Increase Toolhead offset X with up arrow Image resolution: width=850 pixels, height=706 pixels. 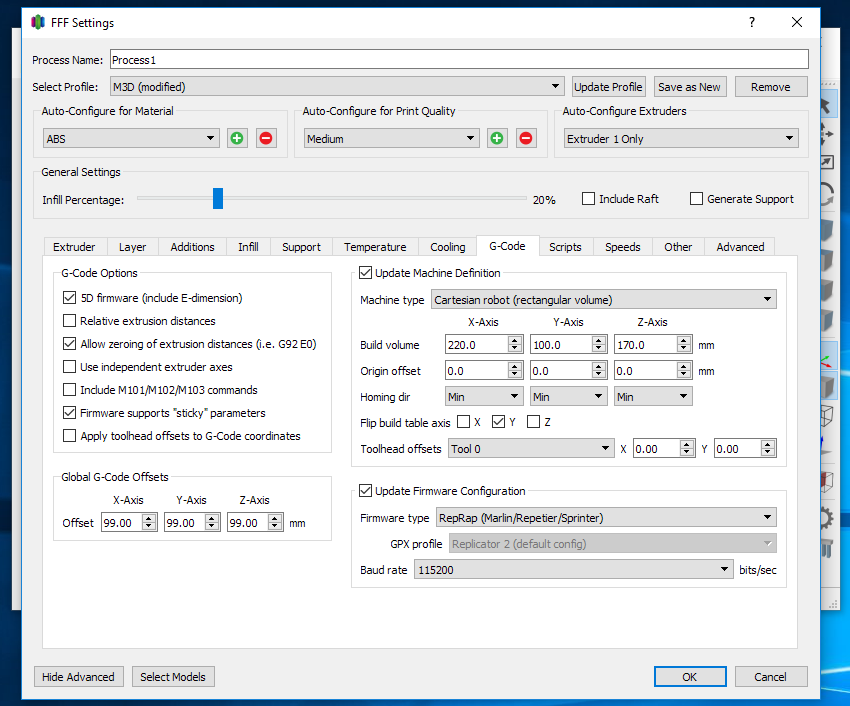tap(687, 444)
